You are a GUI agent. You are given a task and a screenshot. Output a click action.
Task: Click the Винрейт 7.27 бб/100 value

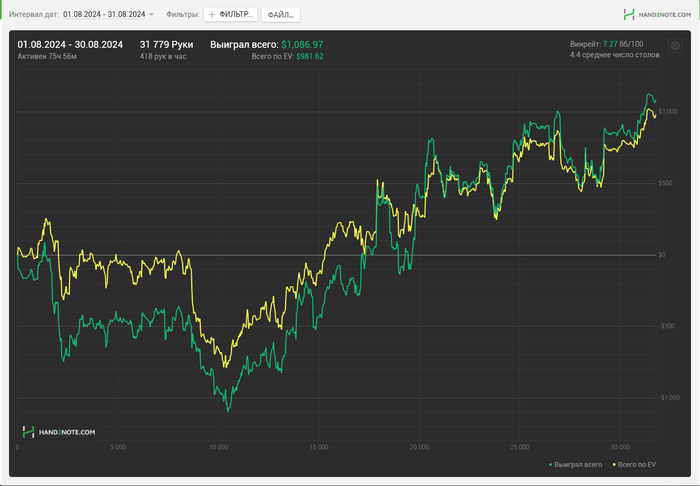pyautogui.click(x=607, y=44)
